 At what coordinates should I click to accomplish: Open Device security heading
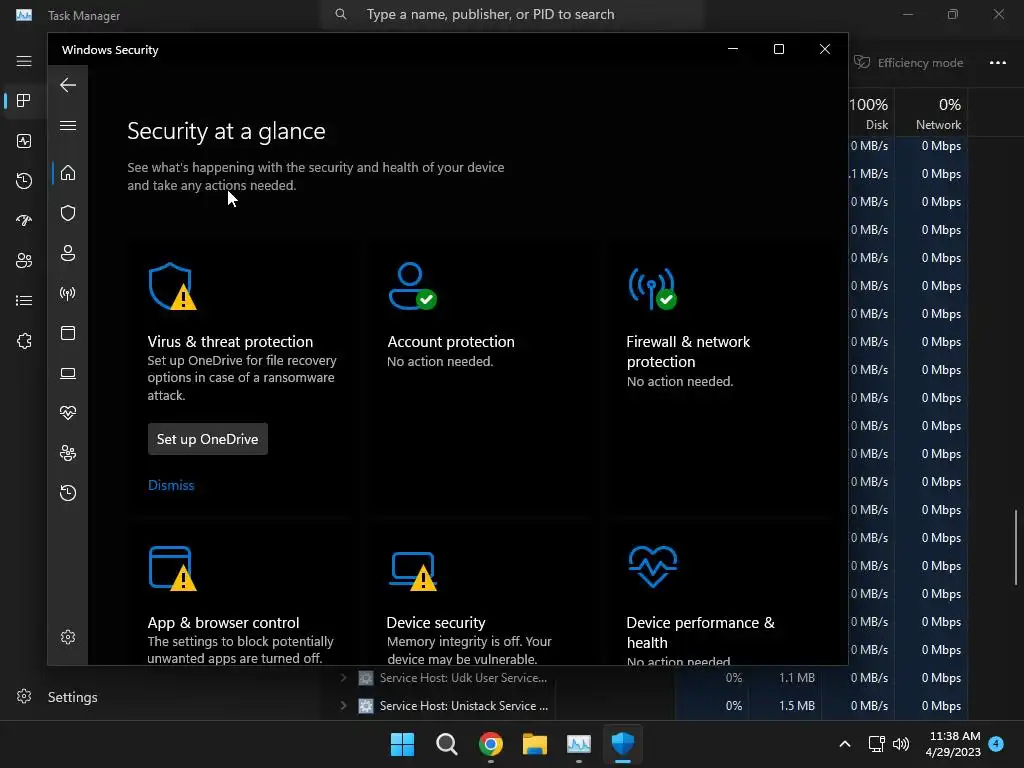point(436,622)
